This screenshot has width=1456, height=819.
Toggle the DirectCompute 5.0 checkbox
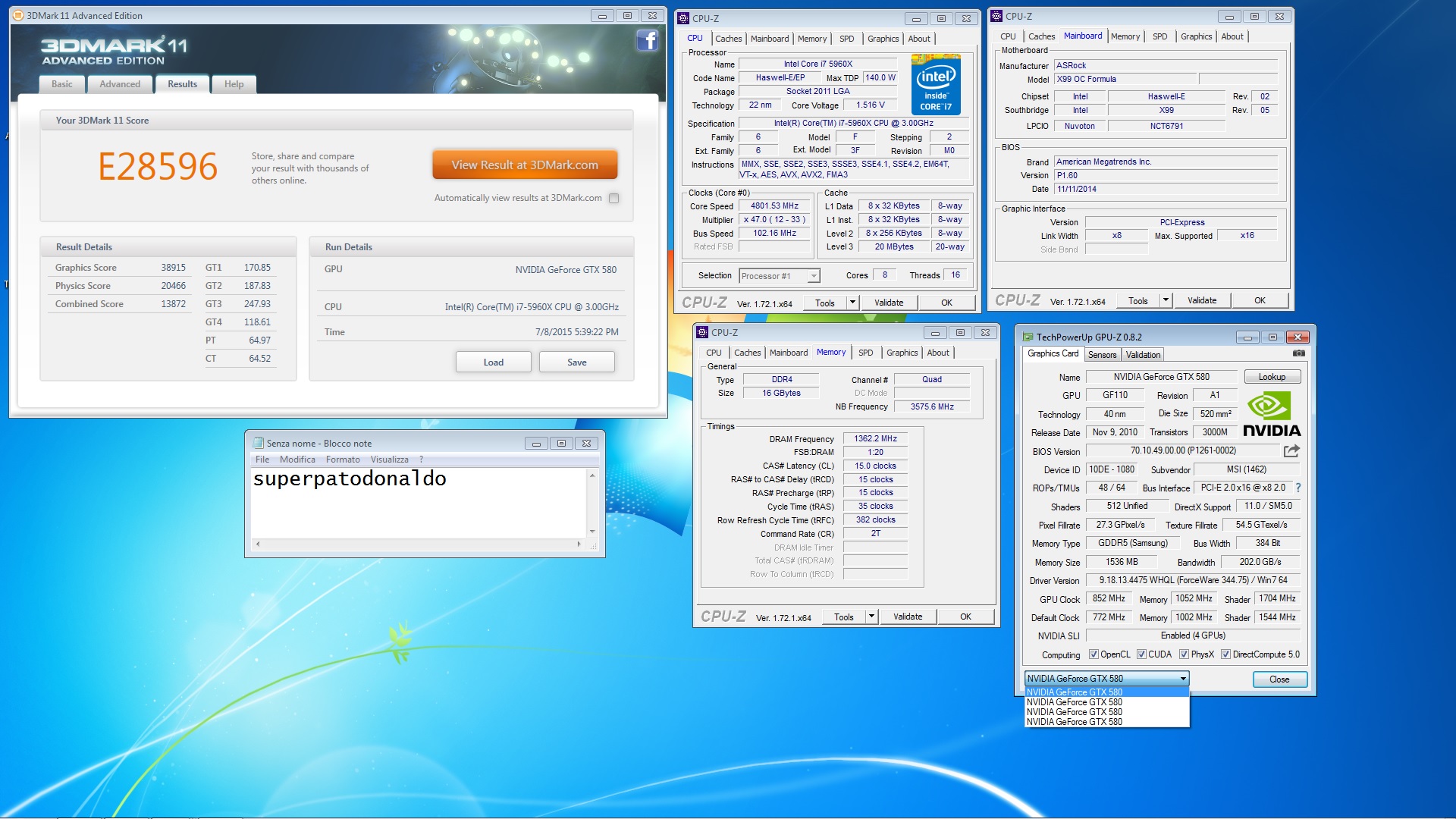(1225, 654)
